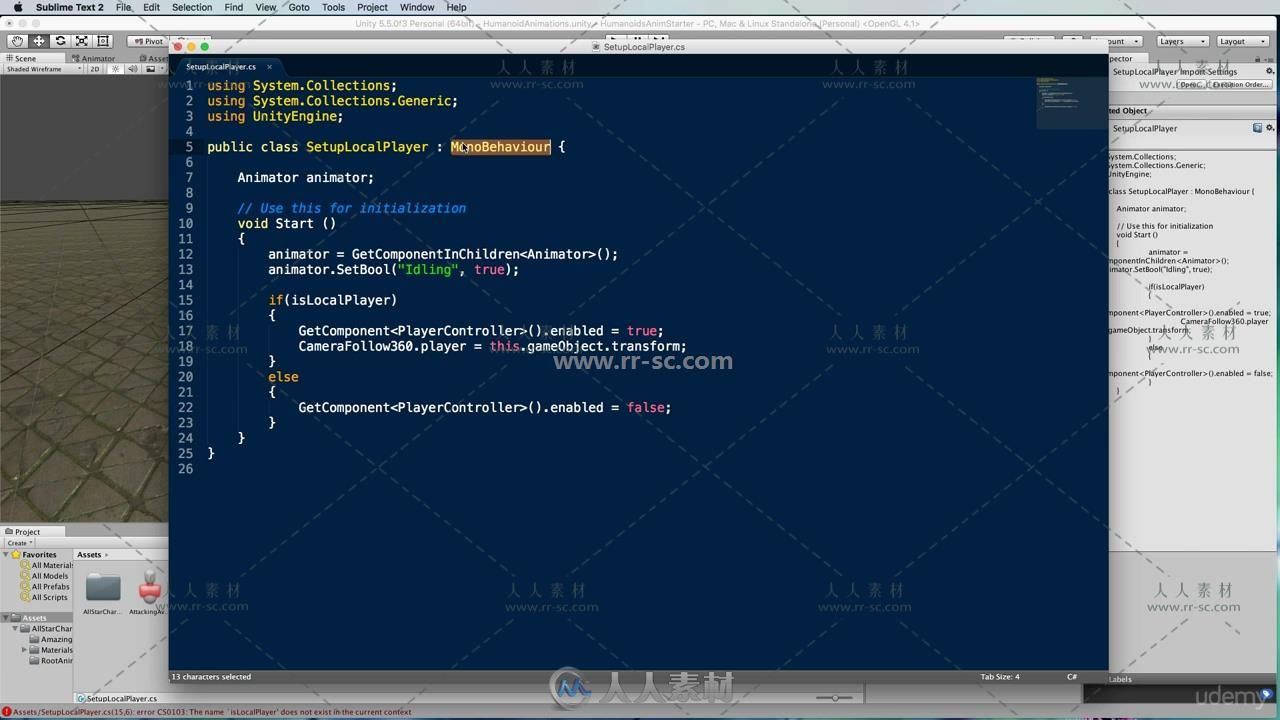Open the View menu
Image resolution: width=1280 pixels, height=720 pixels.
[x=265, y=7]
